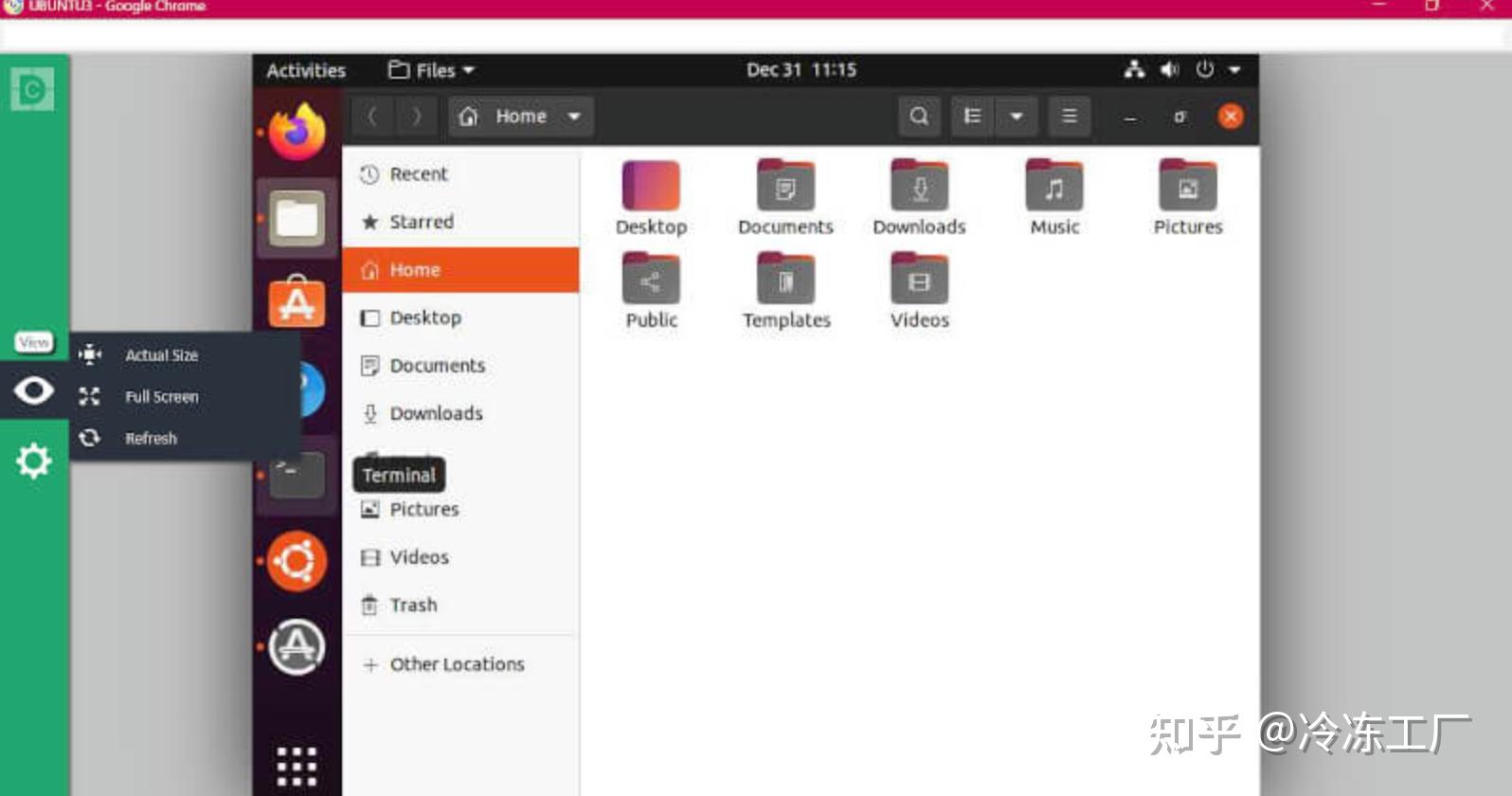Select Starred in the sidebar

coord(460,222)
